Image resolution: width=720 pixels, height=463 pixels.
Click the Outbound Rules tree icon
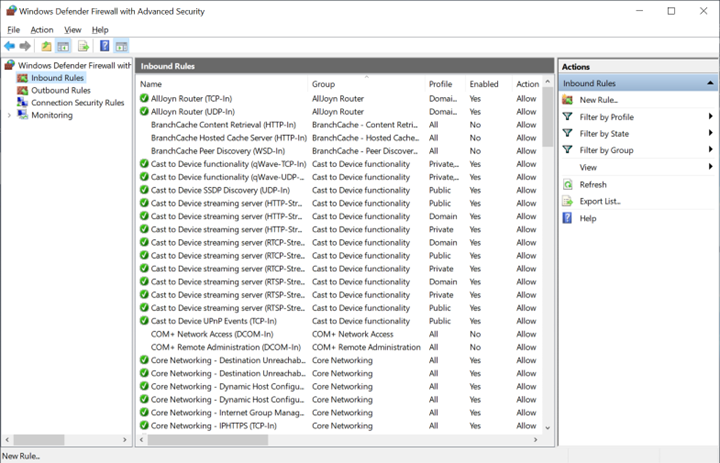(22, 90)
